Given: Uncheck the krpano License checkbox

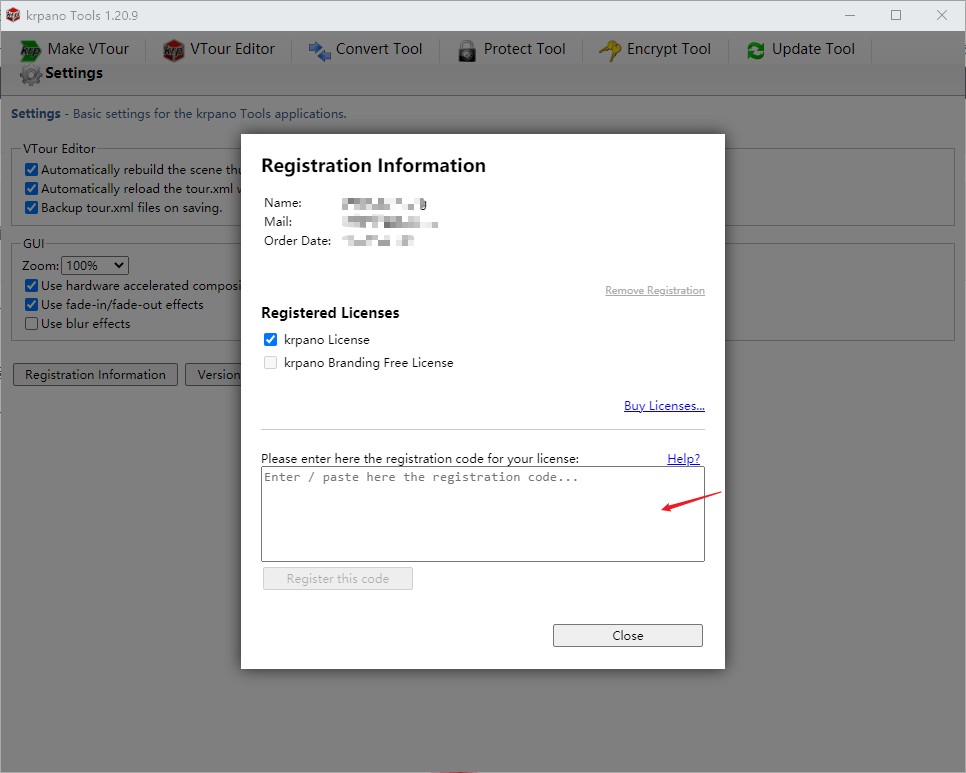Looking at the screenshot, I should coord(270,340).
